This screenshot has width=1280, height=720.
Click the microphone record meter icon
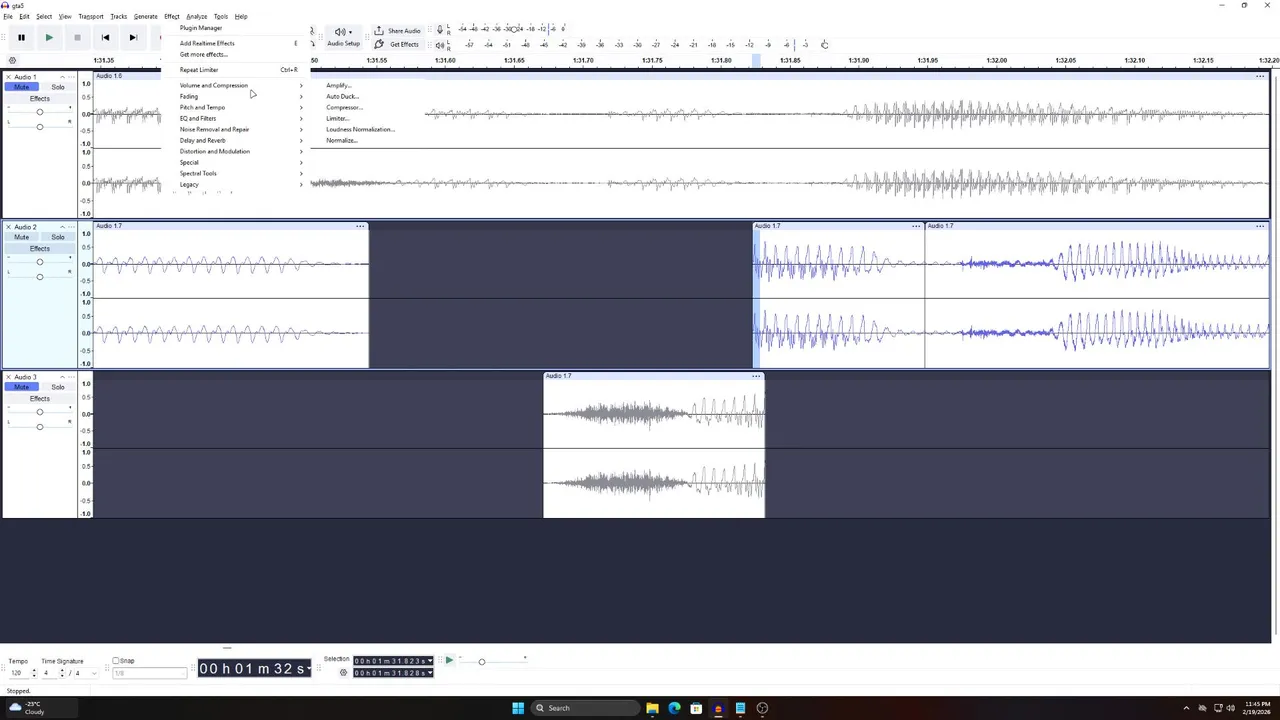439,30
